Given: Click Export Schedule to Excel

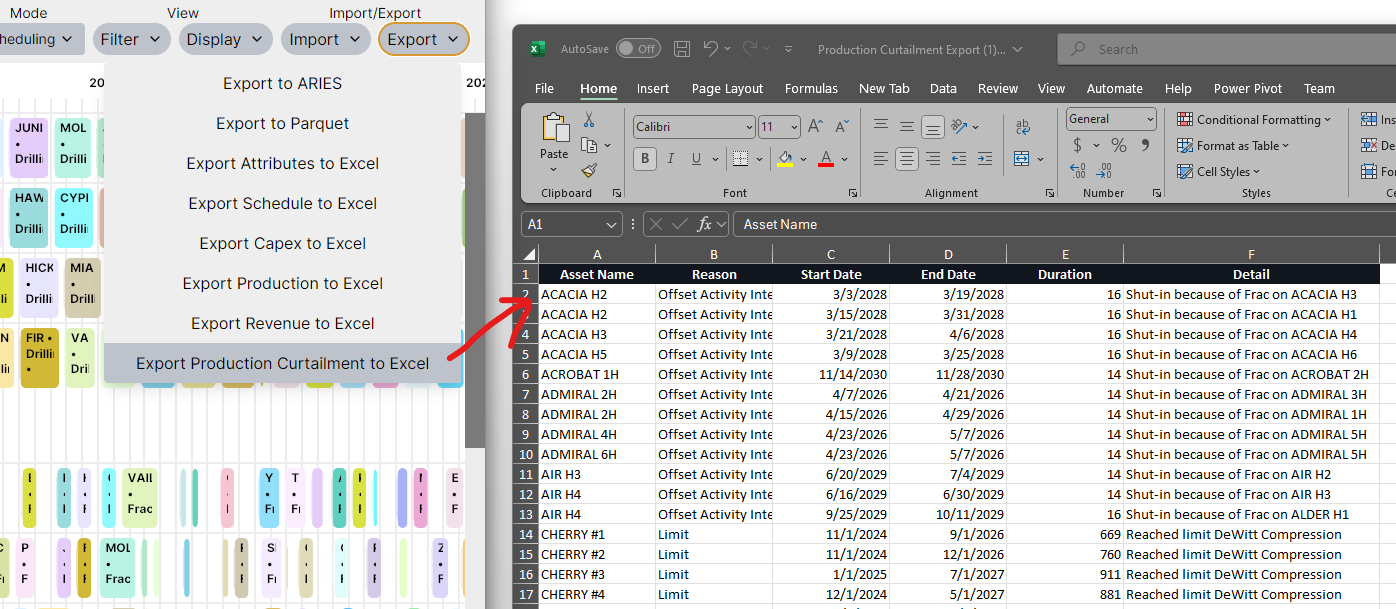Looking at the screenshot, I should pos(282,203).
